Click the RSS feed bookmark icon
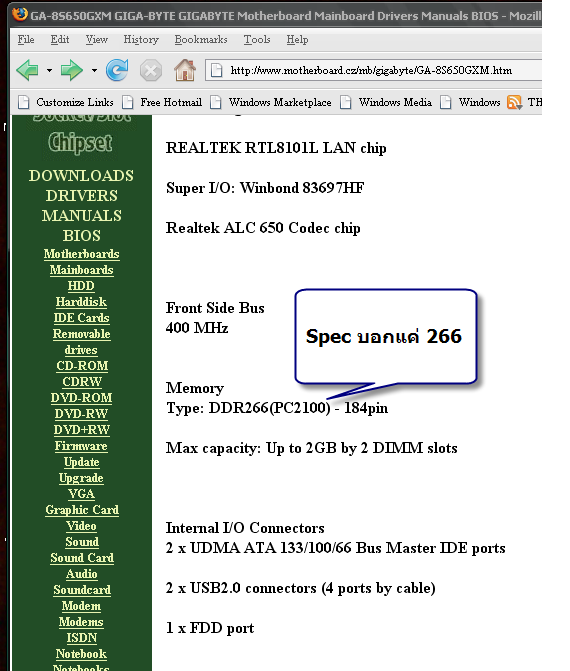 pyautogui.click(x=514, y=102)
